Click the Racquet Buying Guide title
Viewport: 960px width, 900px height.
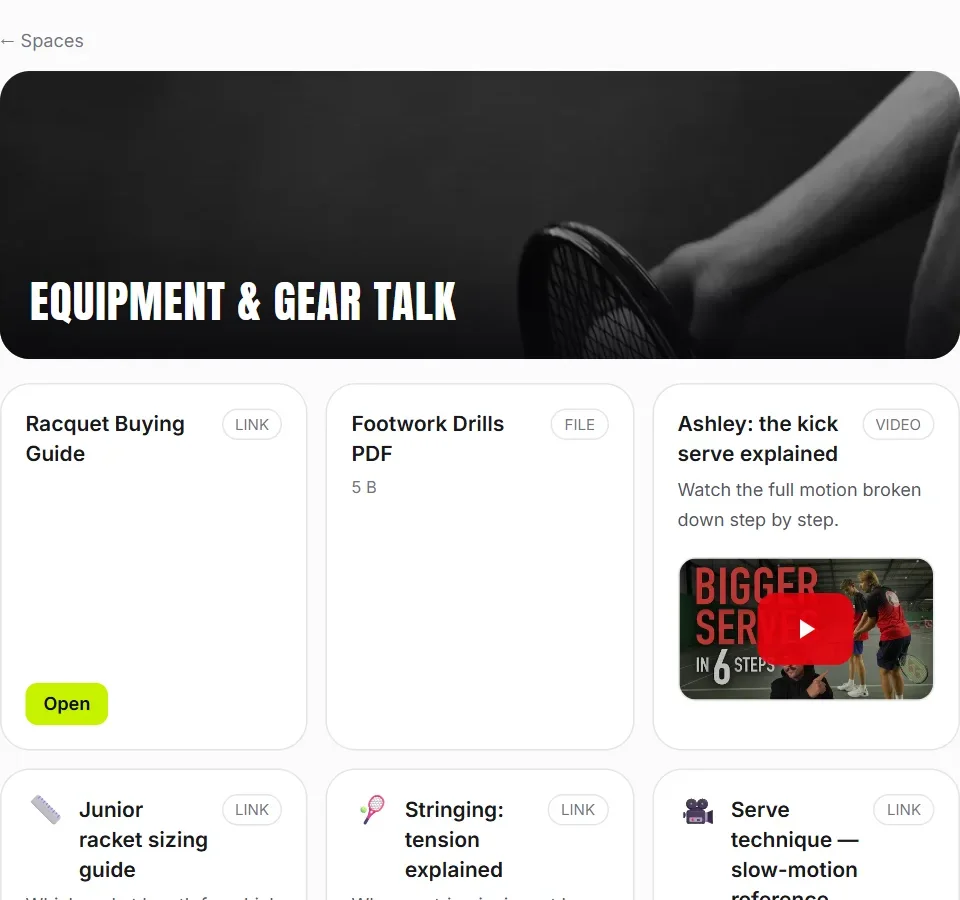[x=105, y=438]
